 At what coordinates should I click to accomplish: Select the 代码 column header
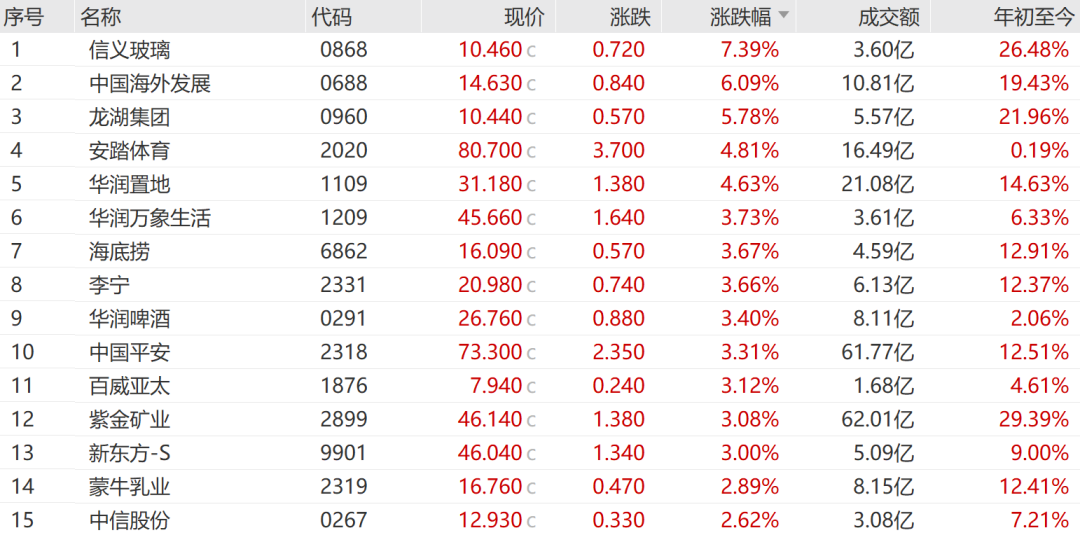click(332, 17)
